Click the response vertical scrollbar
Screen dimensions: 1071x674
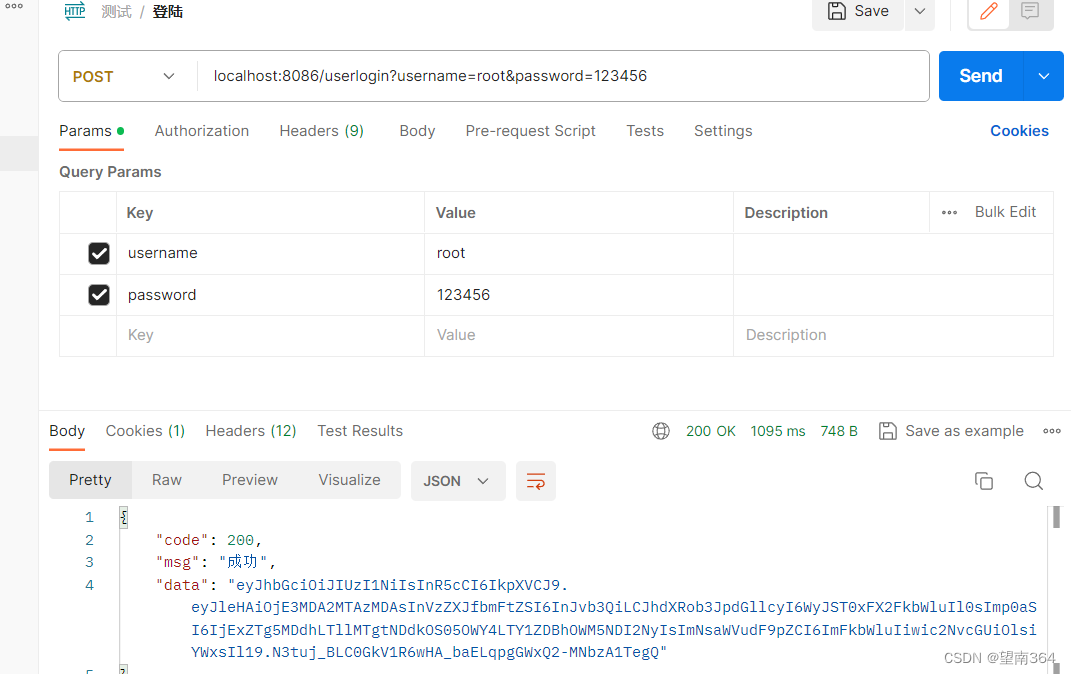(1056, 517)
